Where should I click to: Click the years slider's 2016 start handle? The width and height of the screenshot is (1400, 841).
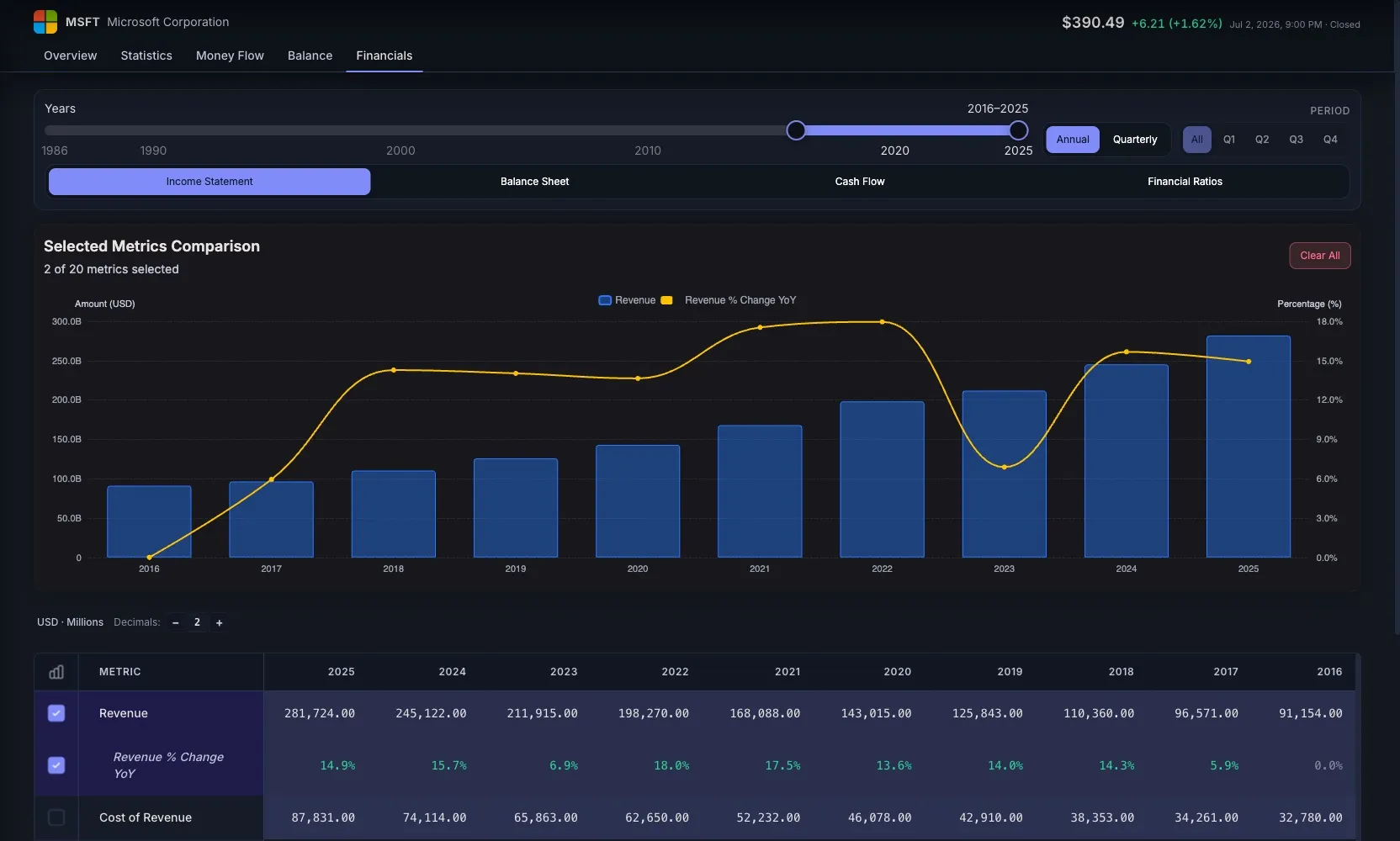(796, 130)
